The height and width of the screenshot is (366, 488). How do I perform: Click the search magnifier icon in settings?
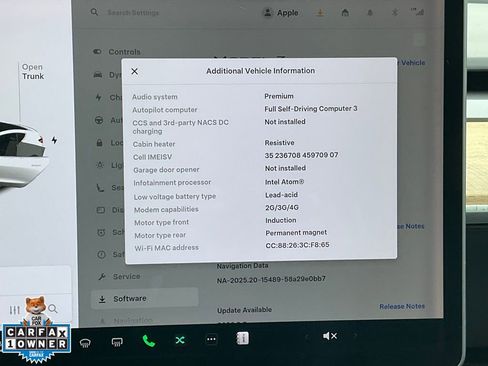pos(94,12)
